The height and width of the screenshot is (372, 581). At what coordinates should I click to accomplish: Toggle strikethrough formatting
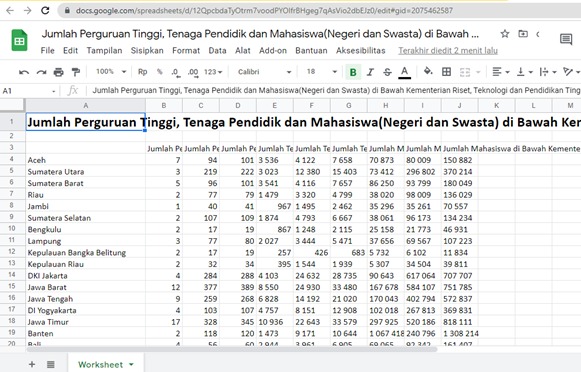387,72
